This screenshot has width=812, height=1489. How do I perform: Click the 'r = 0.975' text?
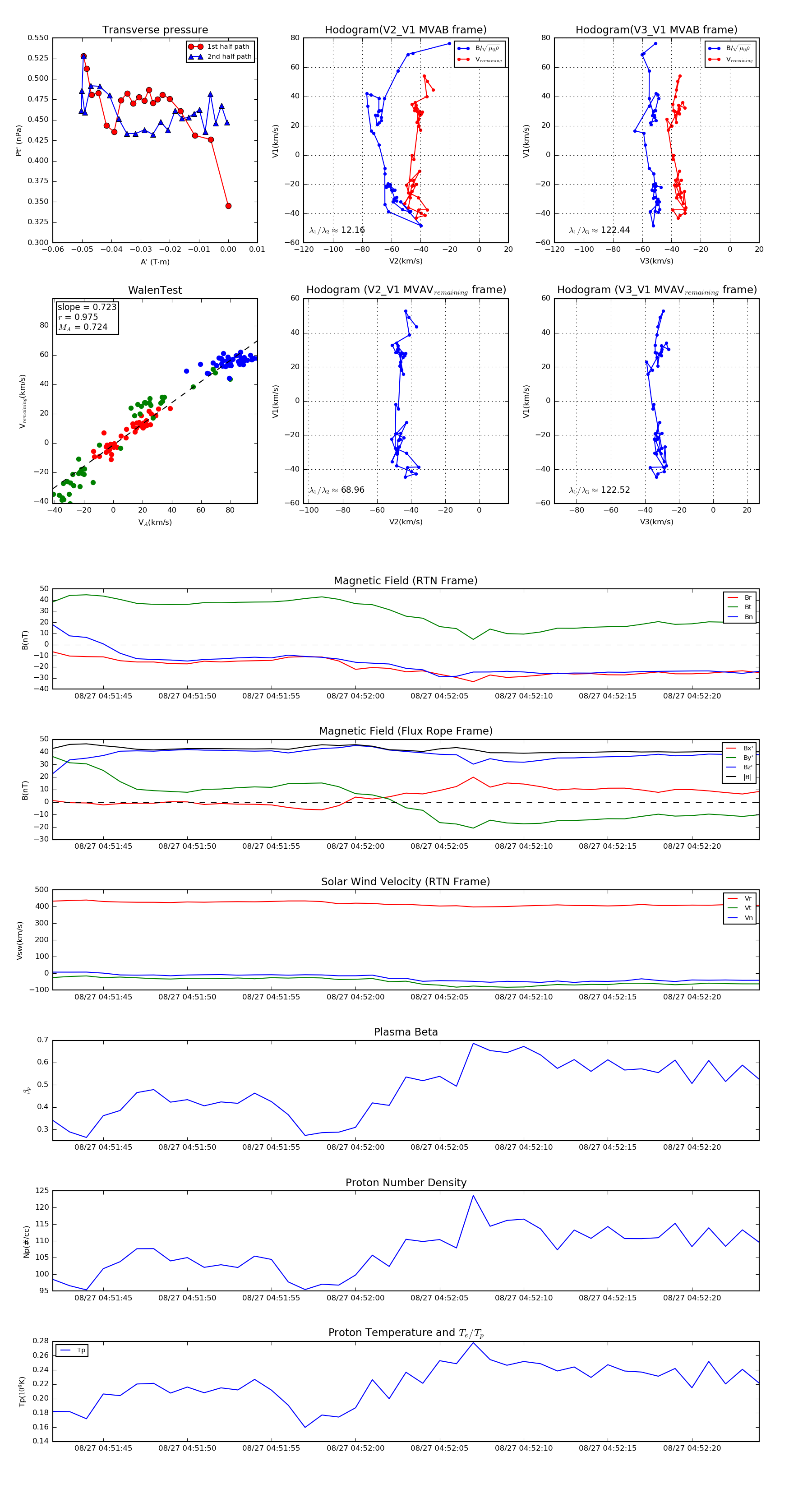(x=78, y=317)
